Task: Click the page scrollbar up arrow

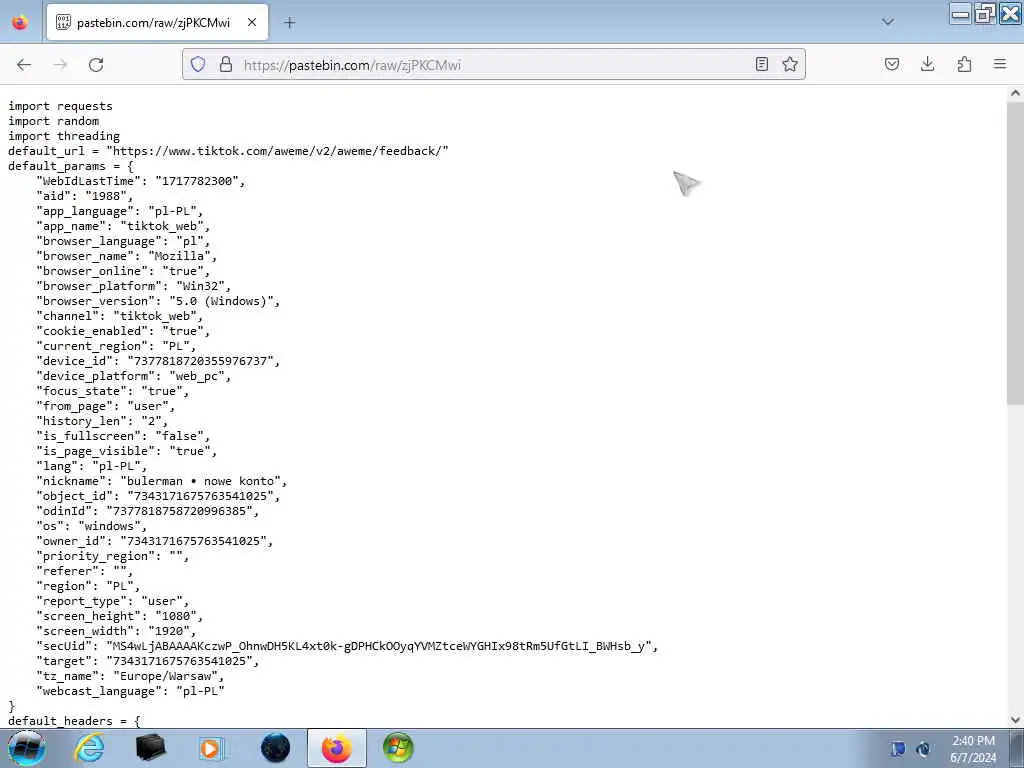Action: (1016, 93)
